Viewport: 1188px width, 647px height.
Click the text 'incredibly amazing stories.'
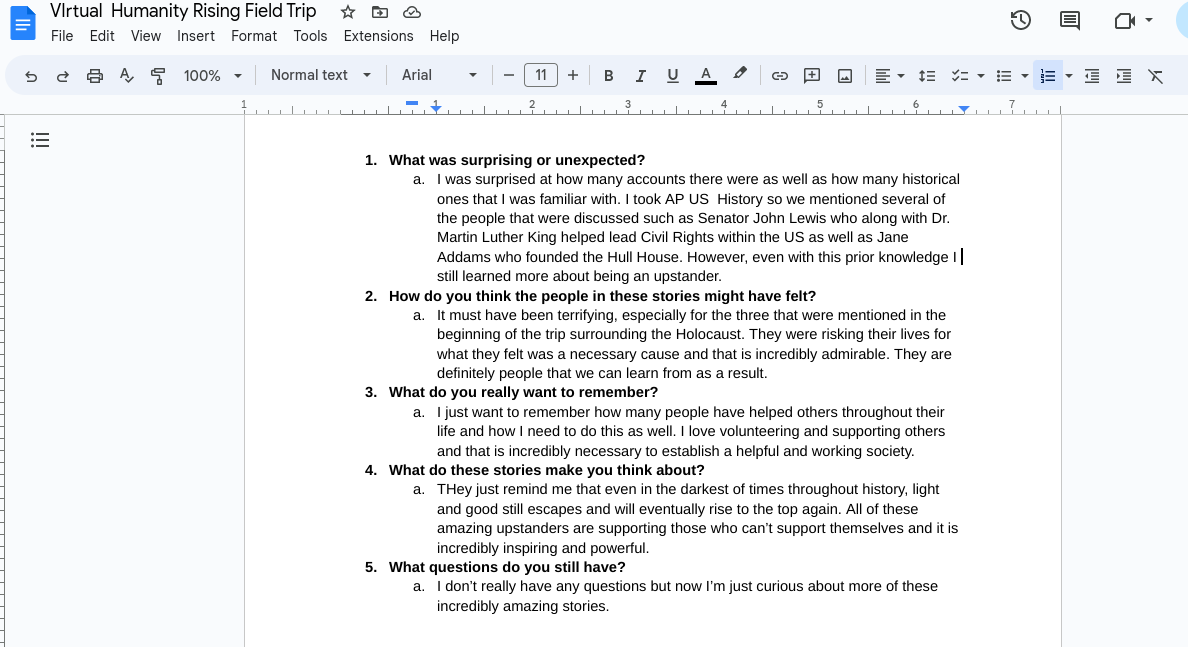523,606
